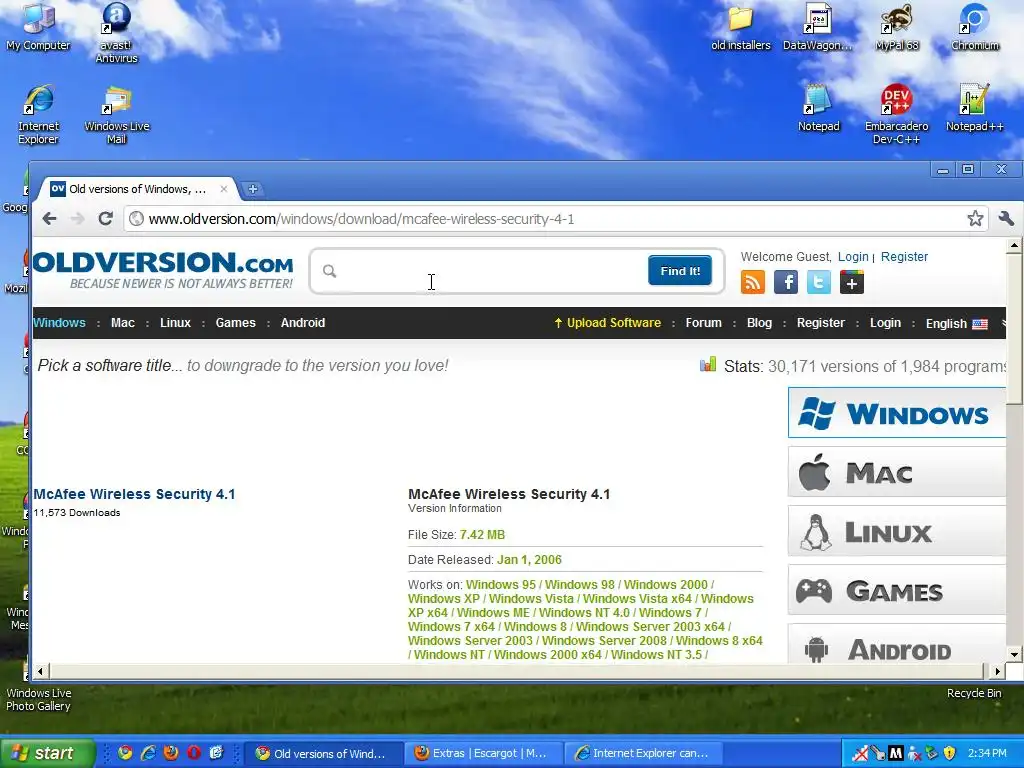Viewport: 1024px width, 768px height.
Task: Click the OLDVERSION.com logo
Action: click(x=163, y=270)
